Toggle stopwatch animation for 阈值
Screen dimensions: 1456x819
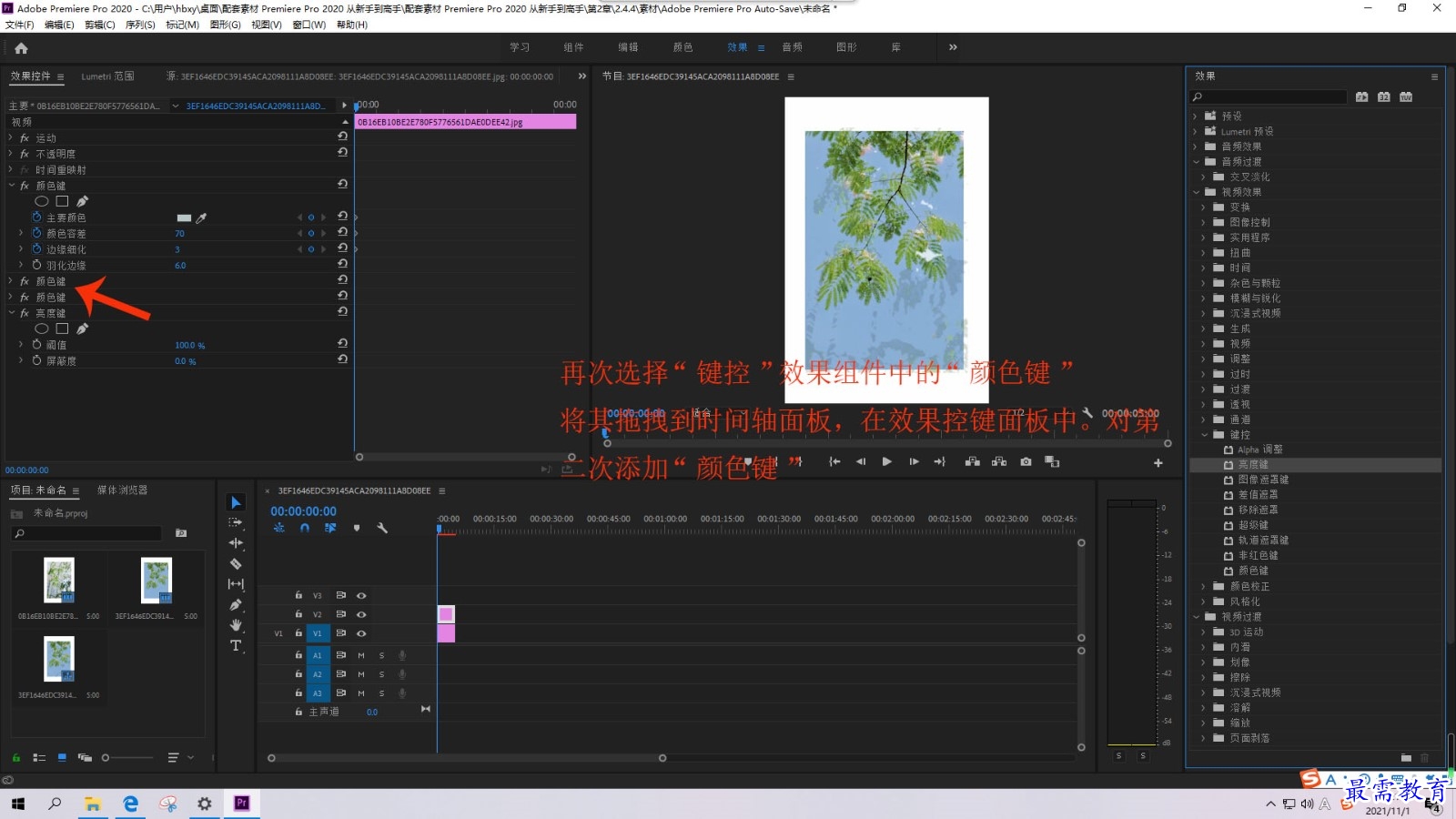[37, 345]
